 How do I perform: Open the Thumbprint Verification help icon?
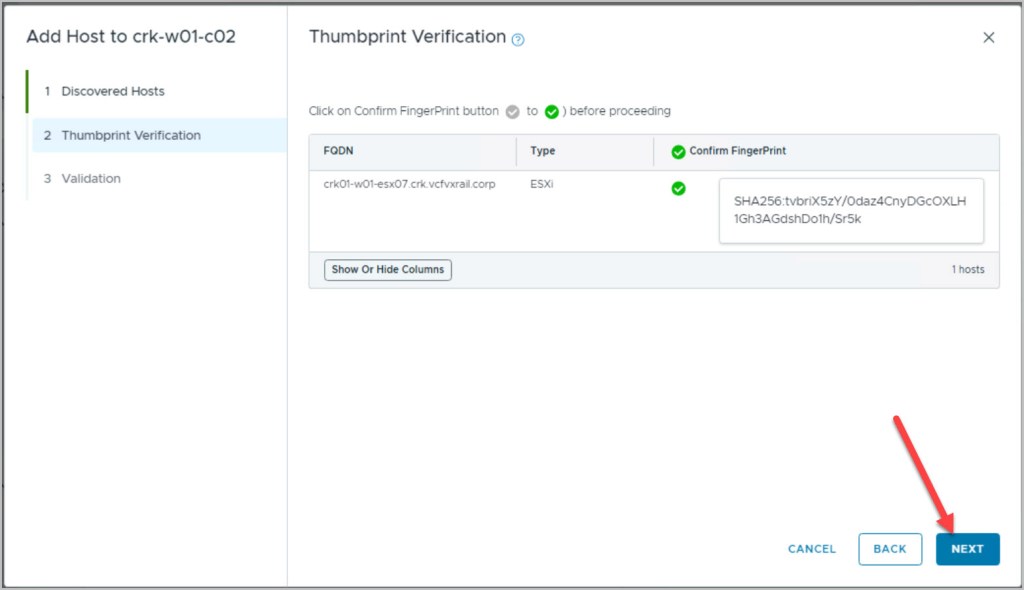(x=518, y=40)
